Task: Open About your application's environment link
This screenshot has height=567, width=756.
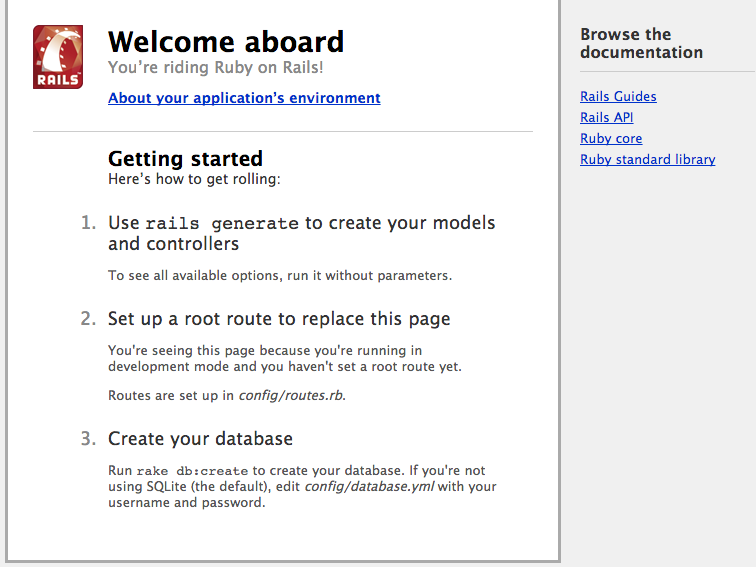Action: click(244, 98)
